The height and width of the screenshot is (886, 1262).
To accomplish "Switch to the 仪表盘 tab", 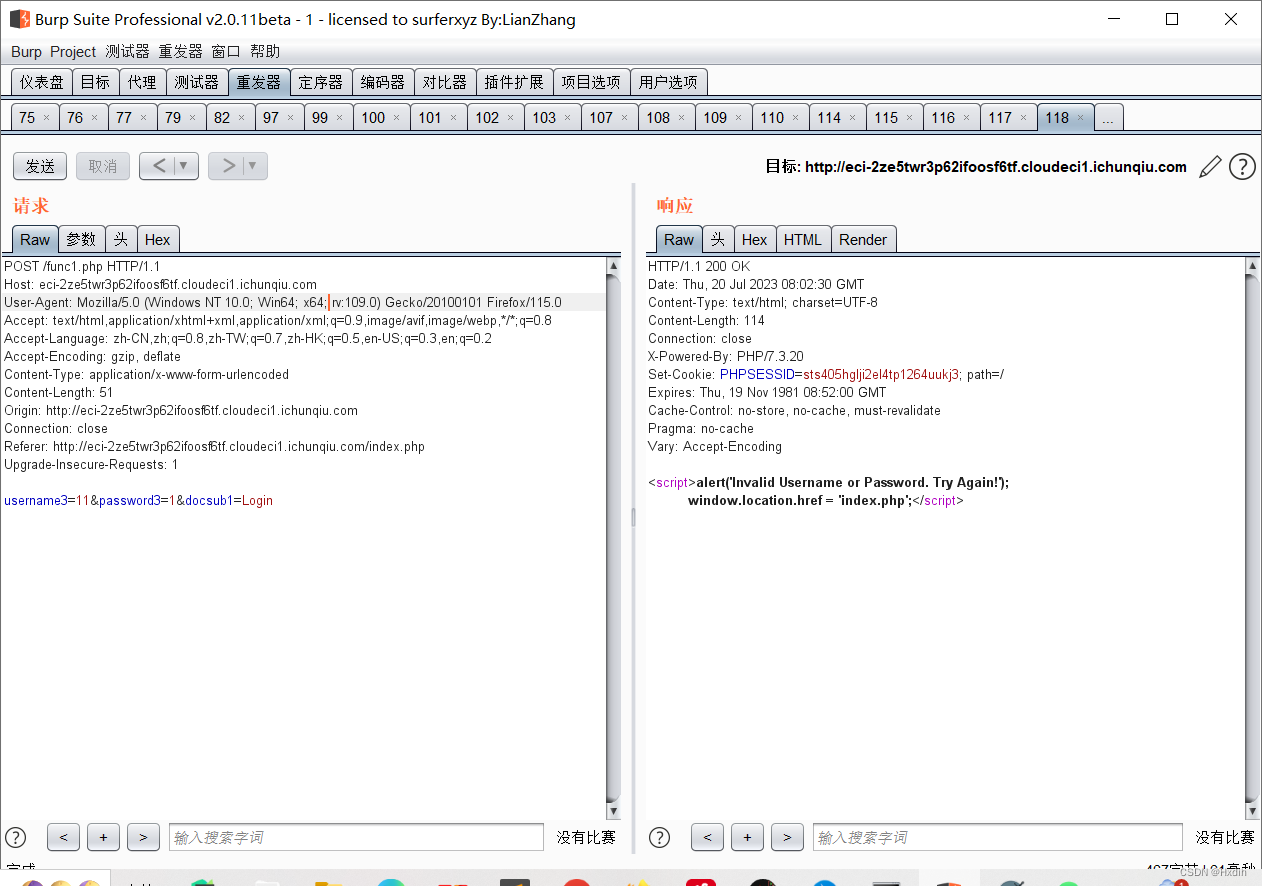I will coord(42,82).
